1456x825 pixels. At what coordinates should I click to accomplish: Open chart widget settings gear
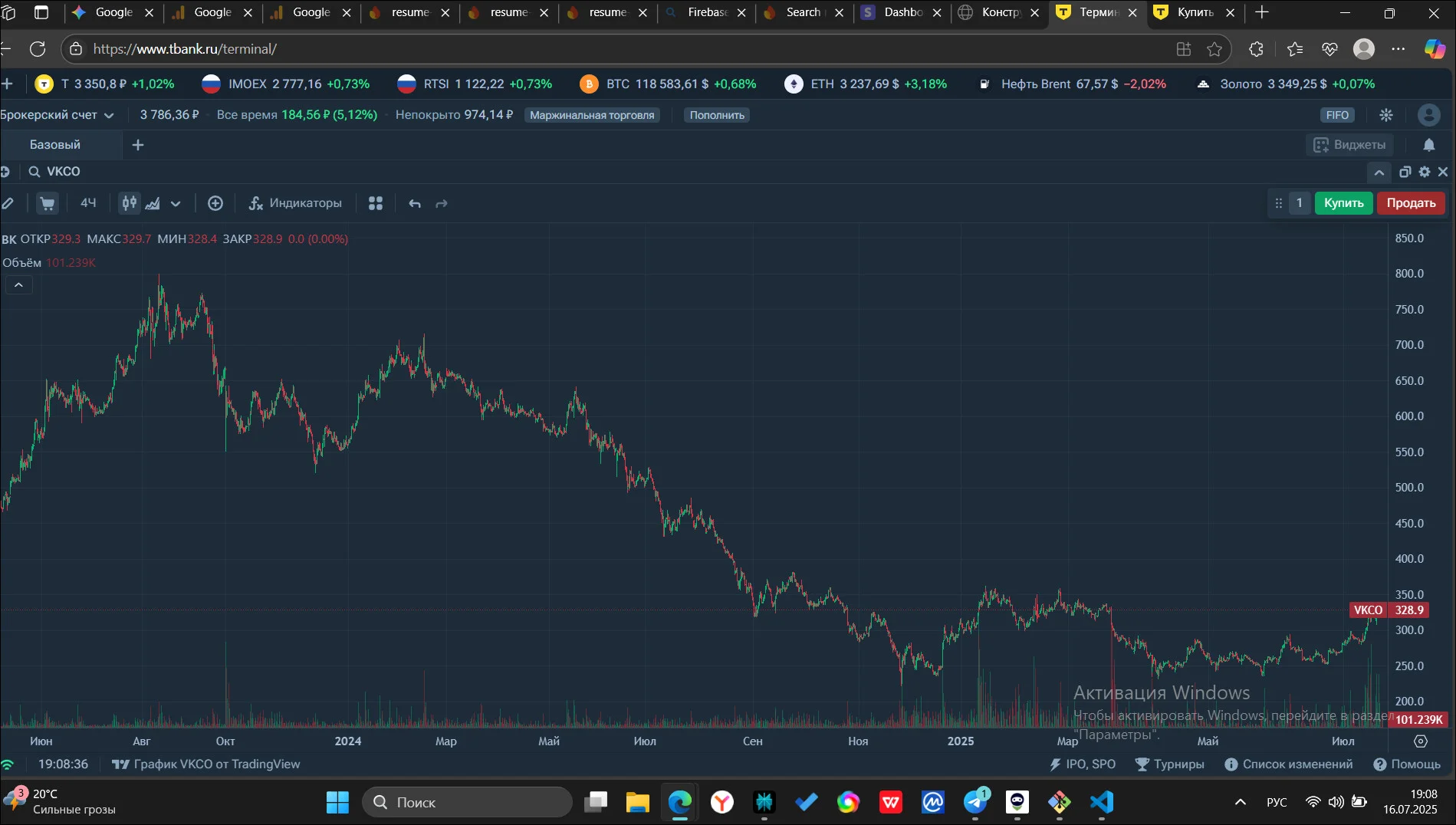(x=1425, y=172)
